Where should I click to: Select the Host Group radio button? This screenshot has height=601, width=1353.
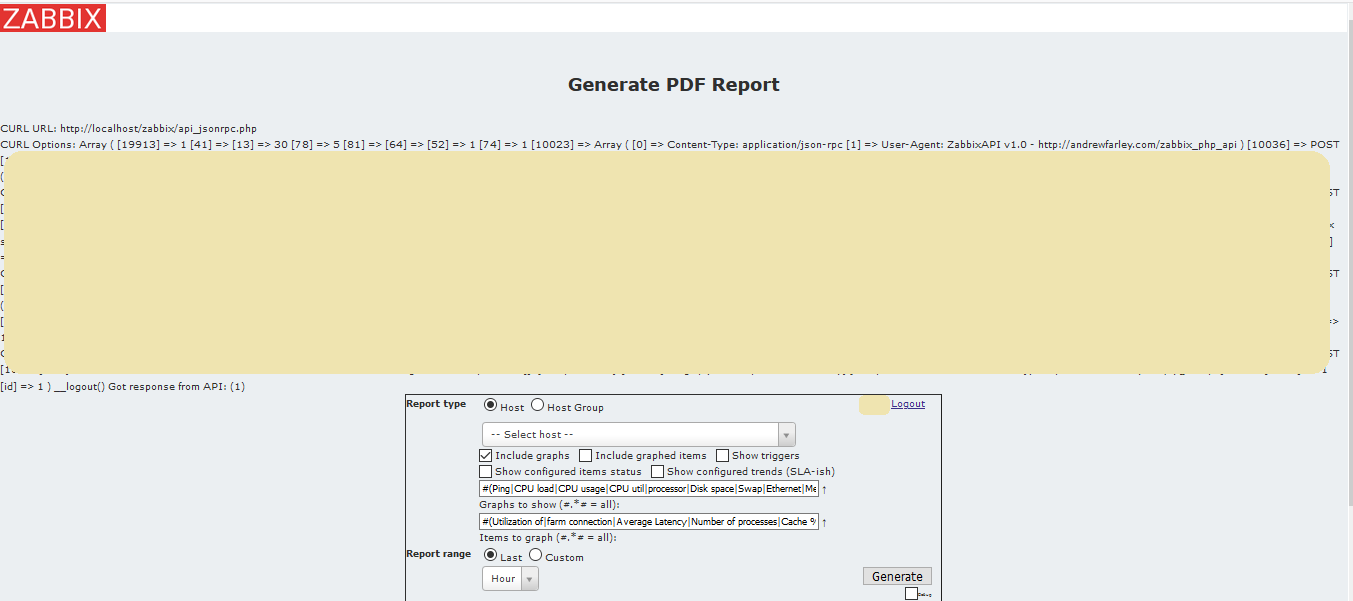click(537, 405)
